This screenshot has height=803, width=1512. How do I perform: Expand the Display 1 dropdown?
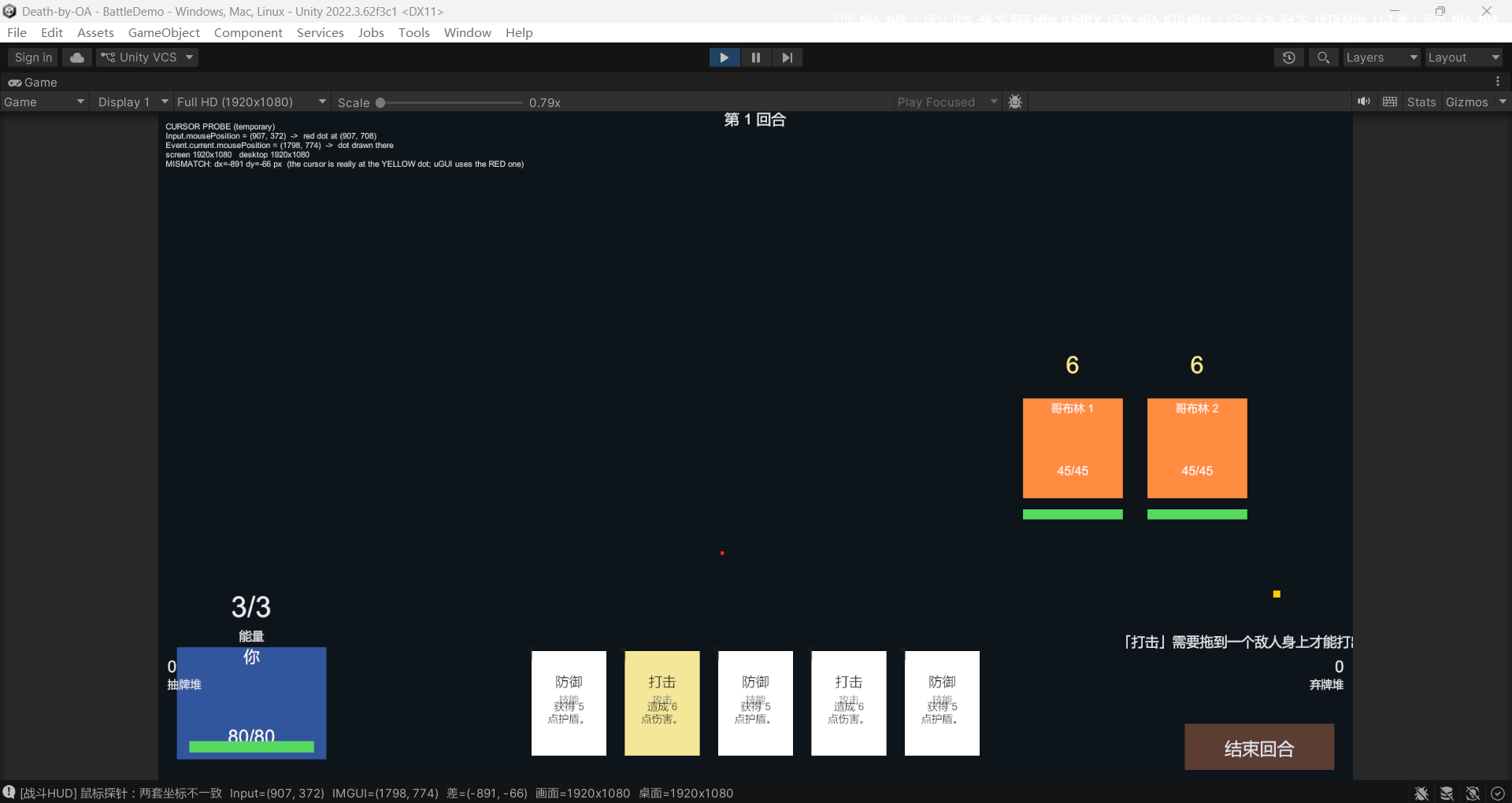pyautogui.click(x=132, y=102)
